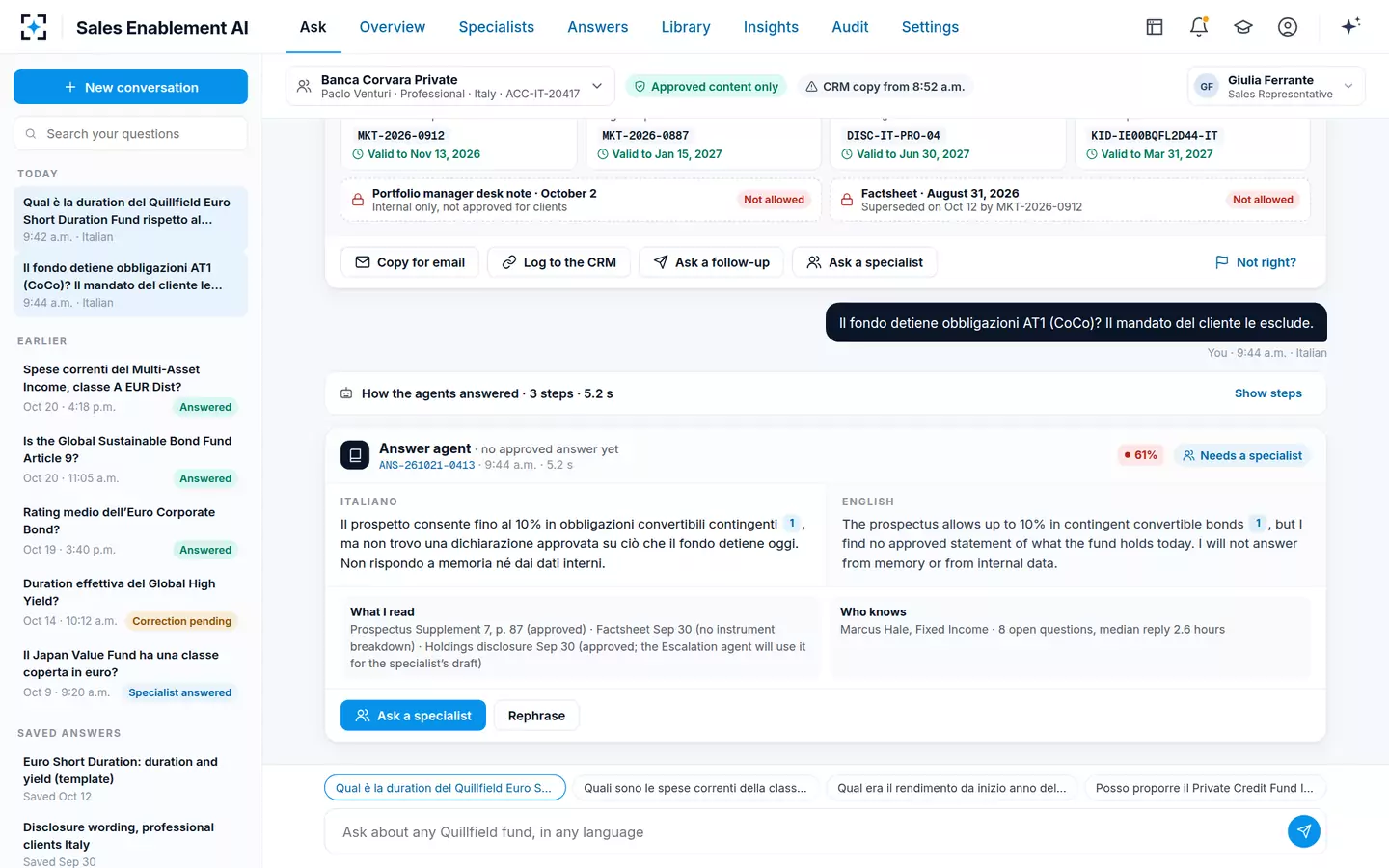Open the Japan Value Fund conversation

(130, 673)
